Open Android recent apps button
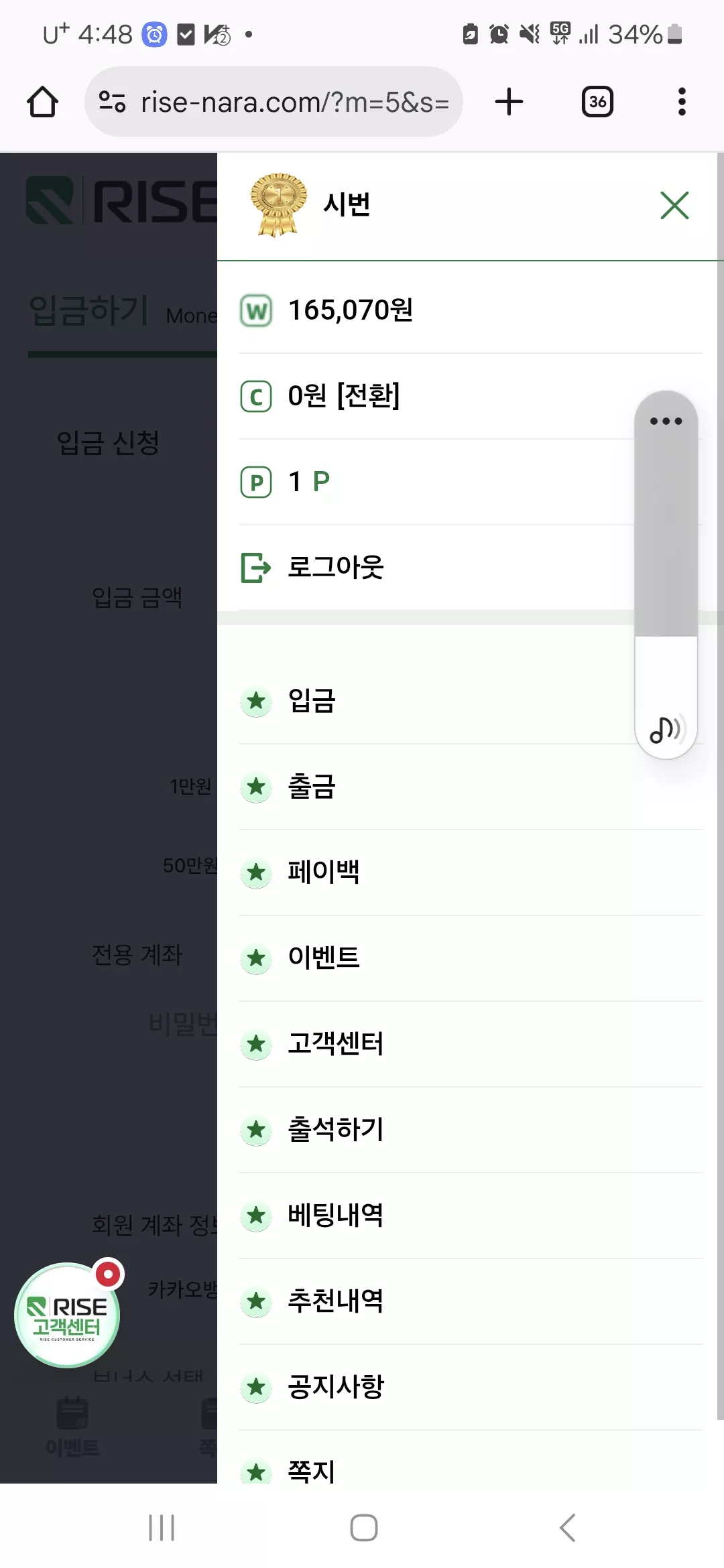Image resolution: width=724 pixels, height=1568 pixels. click(x=162, y=1528)
